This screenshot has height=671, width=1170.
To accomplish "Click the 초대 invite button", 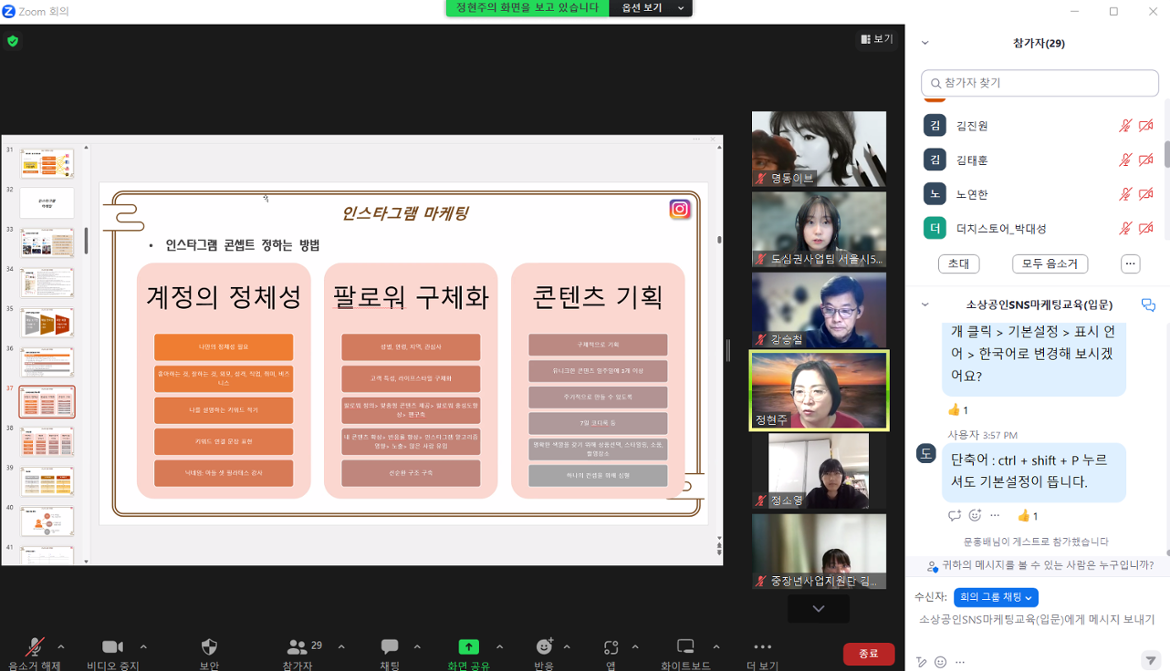I will coord(958,262).
